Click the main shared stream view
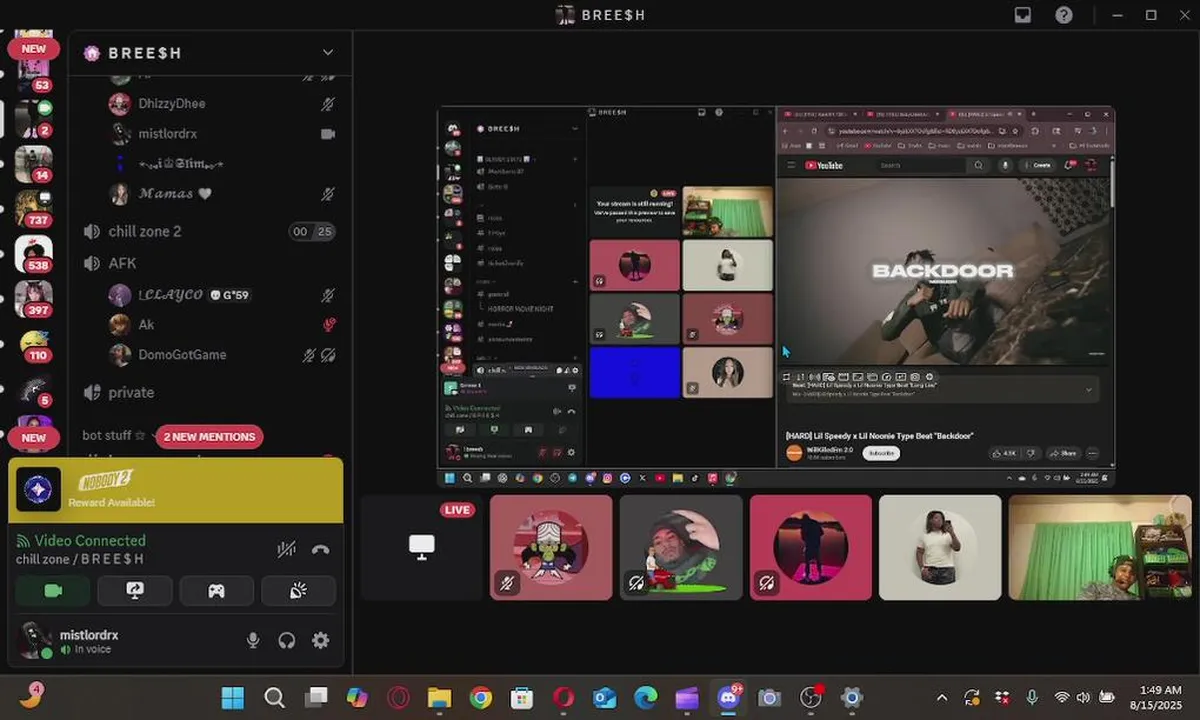Viewport: 1200px width, 720px height. tap(776, 297)
